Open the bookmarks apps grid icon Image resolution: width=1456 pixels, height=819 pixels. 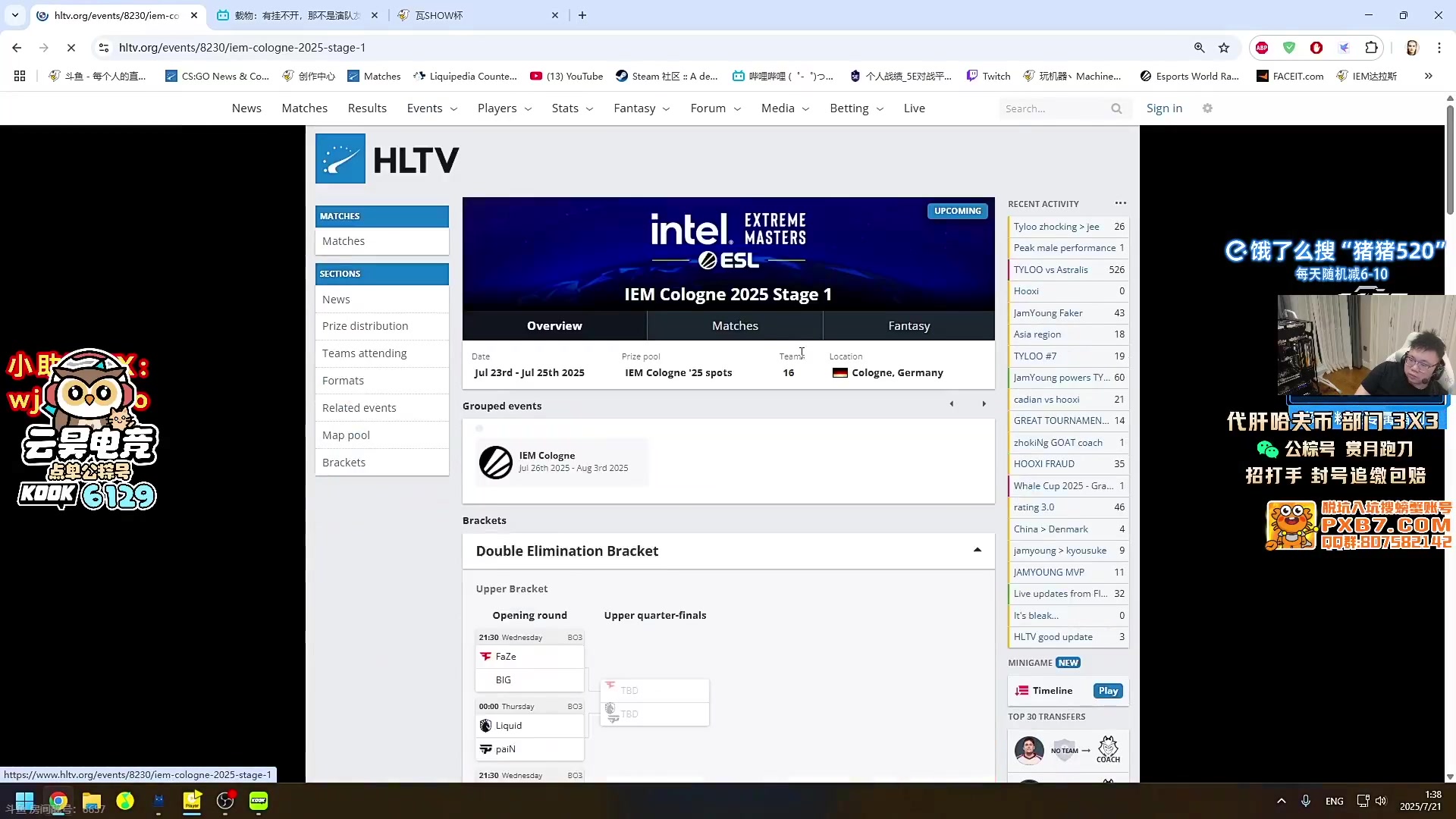click(20, 76)
